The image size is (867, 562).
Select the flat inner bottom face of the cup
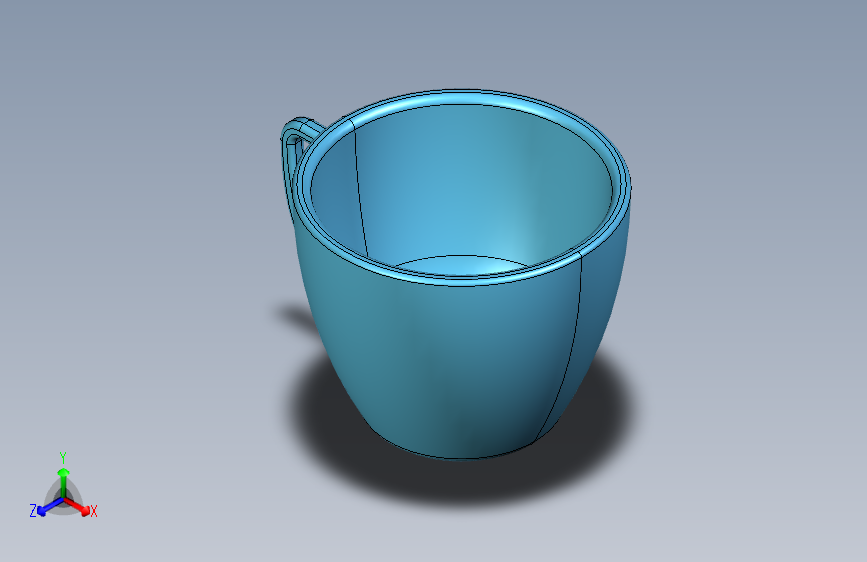coord(463,264)
